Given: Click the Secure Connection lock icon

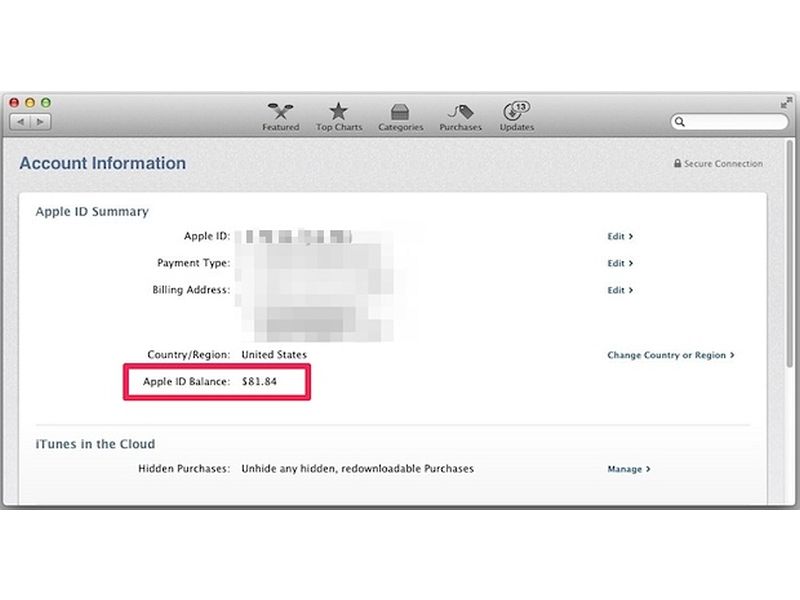Looking at the screenshot, I should click(677, 163).
